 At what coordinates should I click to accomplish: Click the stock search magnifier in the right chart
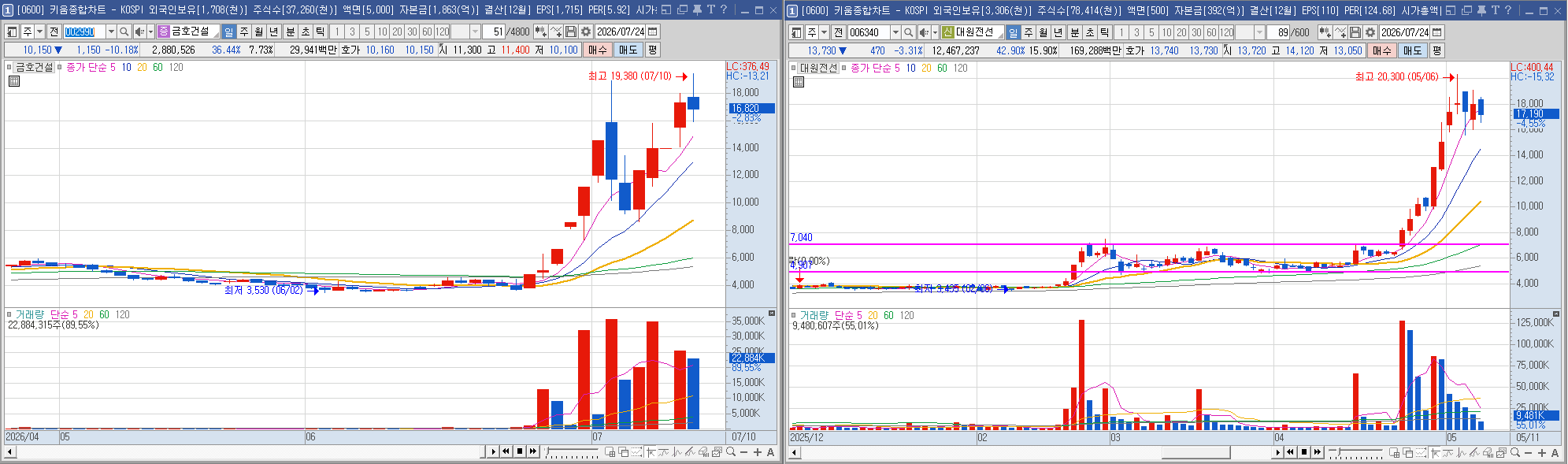point(908,32)
